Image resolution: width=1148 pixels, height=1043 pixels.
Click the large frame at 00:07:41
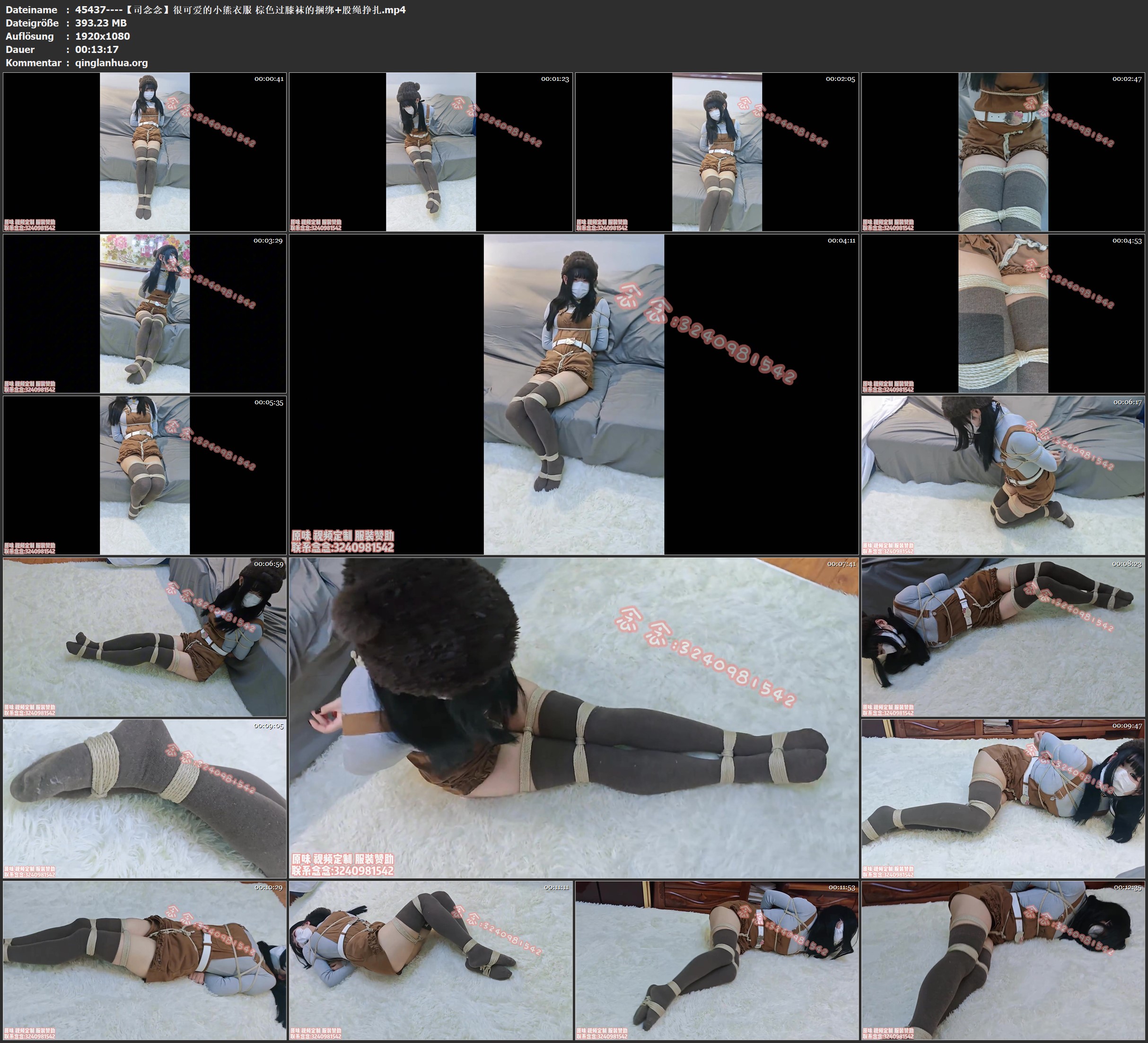[573, 717]
